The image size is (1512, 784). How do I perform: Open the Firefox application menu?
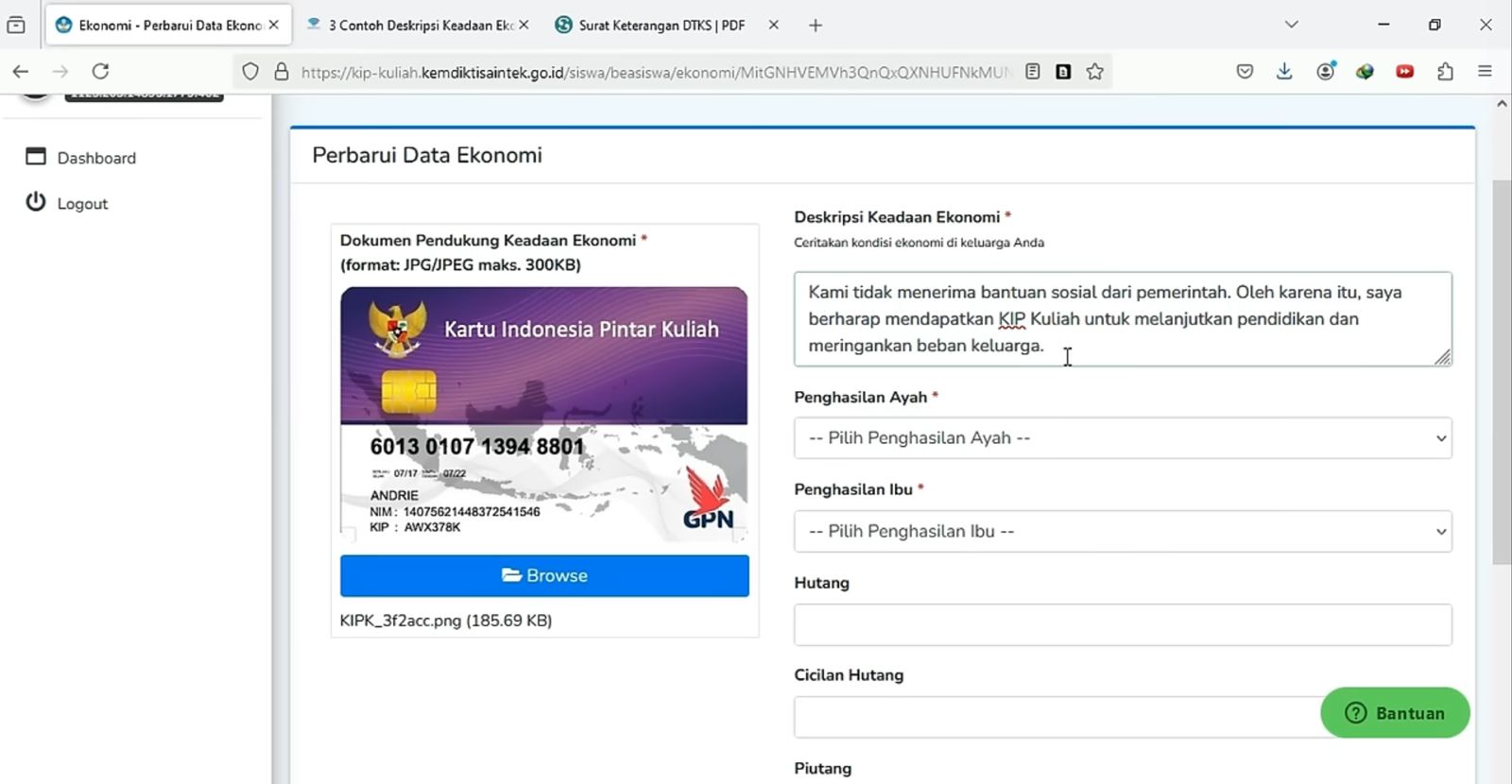pyautogui.click(x=1485, y=71)
